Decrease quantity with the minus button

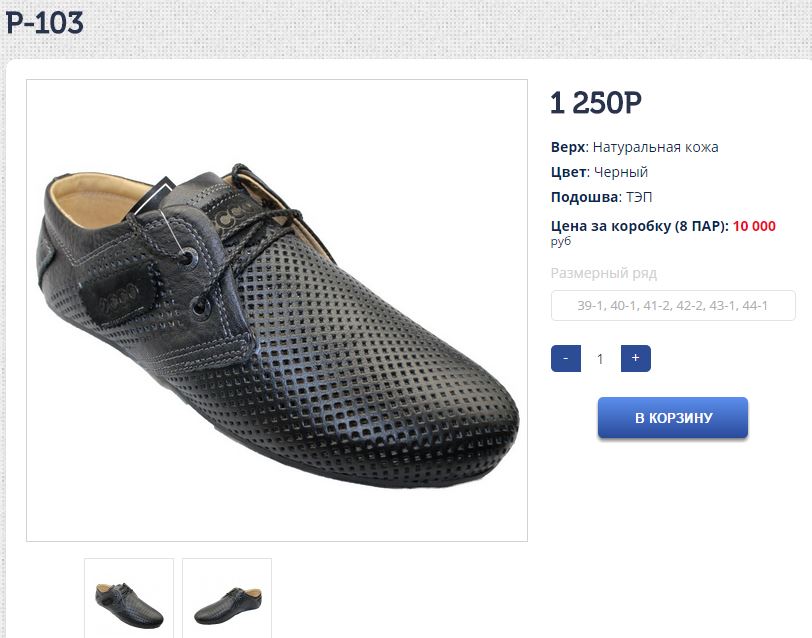pos(566,358)
